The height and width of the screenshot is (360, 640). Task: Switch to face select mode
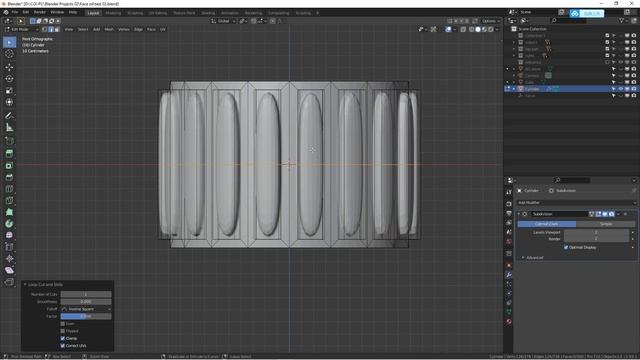(x=57, y=29)
